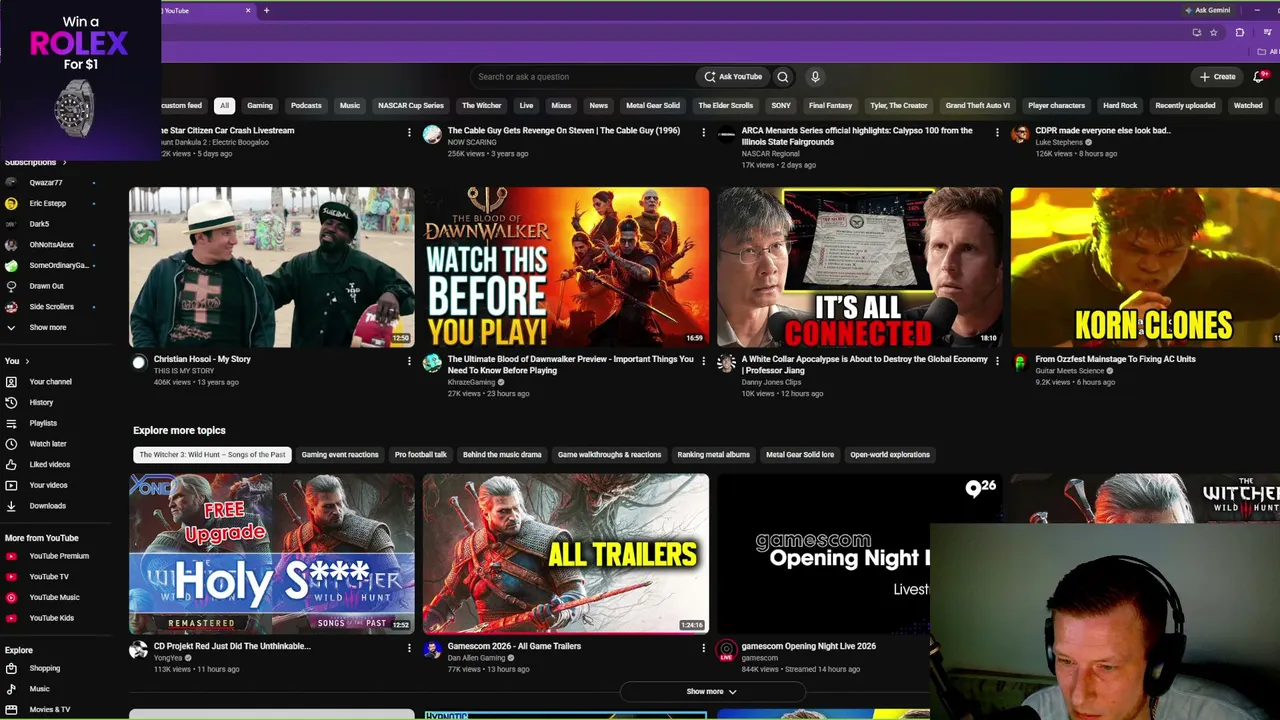Activate voice search microphone icon
This screenshot has width=1280, height=720.
pos(815,77)
